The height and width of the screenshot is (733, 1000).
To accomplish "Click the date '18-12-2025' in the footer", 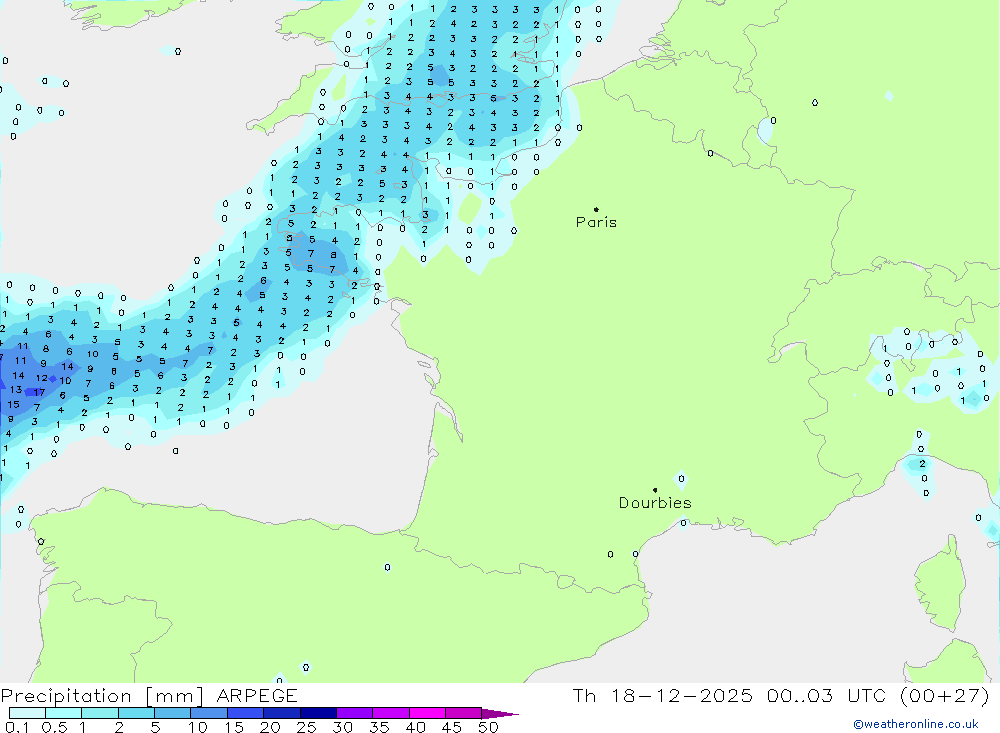I will 682,696.
